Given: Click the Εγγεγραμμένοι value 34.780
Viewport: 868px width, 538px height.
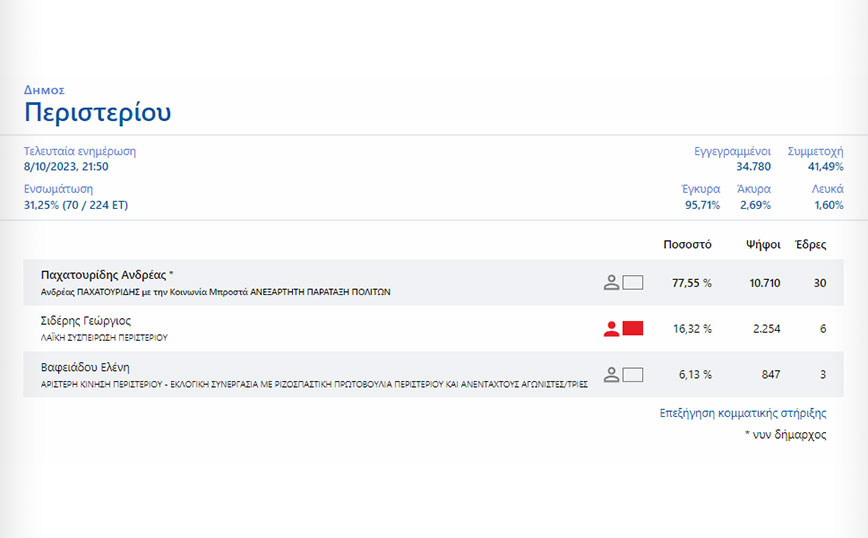Looking at the screenshot, I should click(753, 167).
